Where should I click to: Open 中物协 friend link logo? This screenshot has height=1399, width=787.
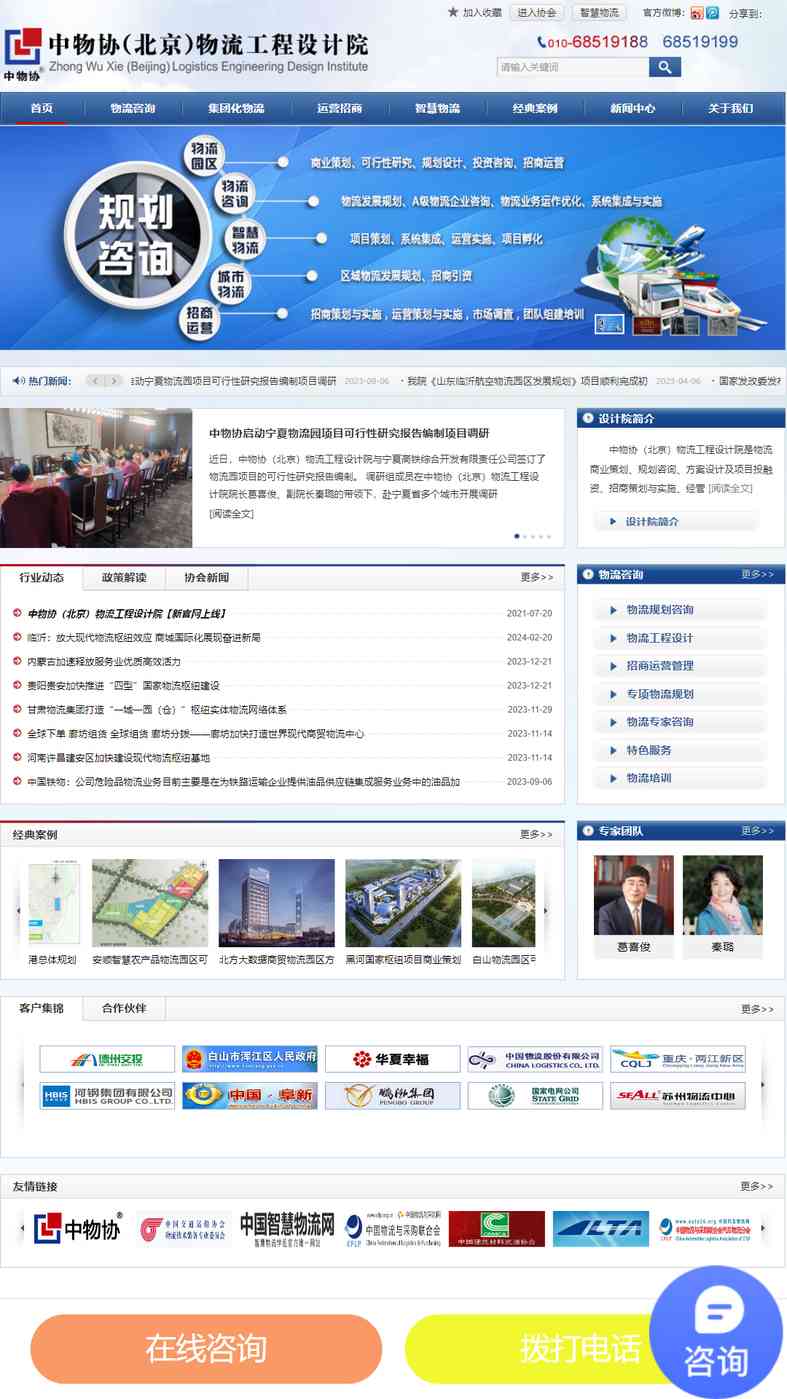click(77, 1229)
